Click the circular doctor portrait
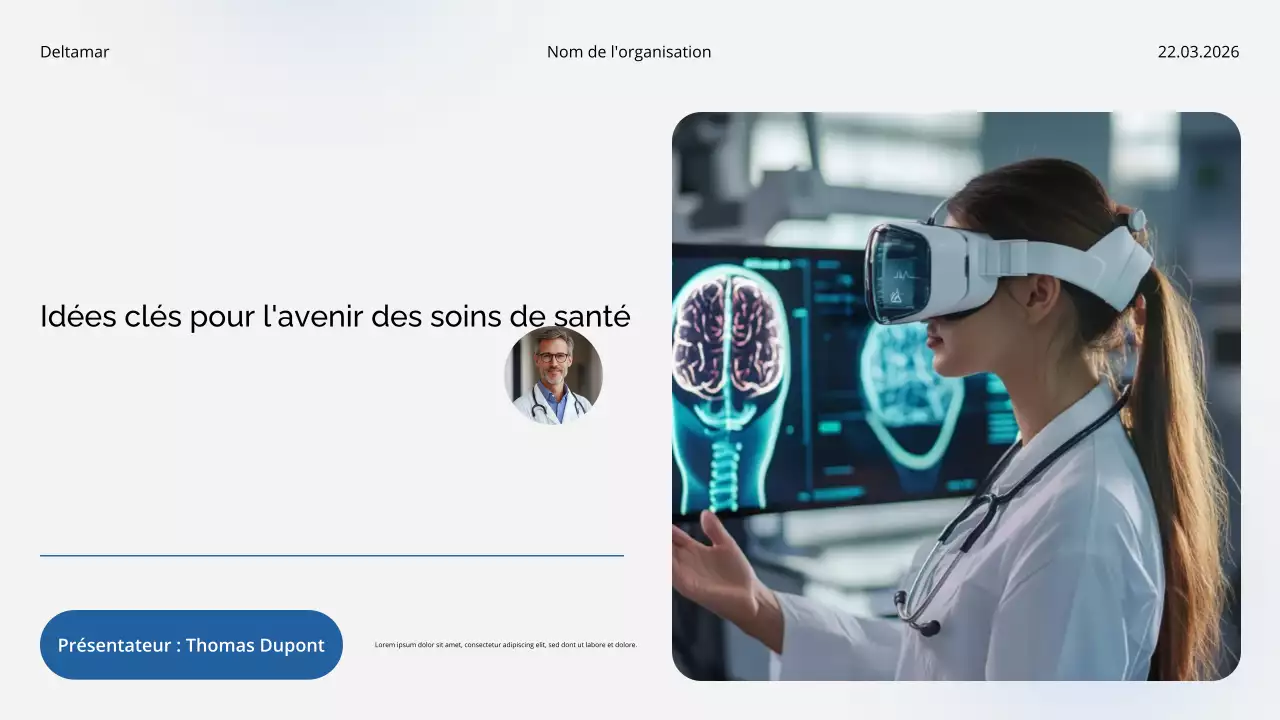Screen dimensions: 1280x720 (553, 377)
